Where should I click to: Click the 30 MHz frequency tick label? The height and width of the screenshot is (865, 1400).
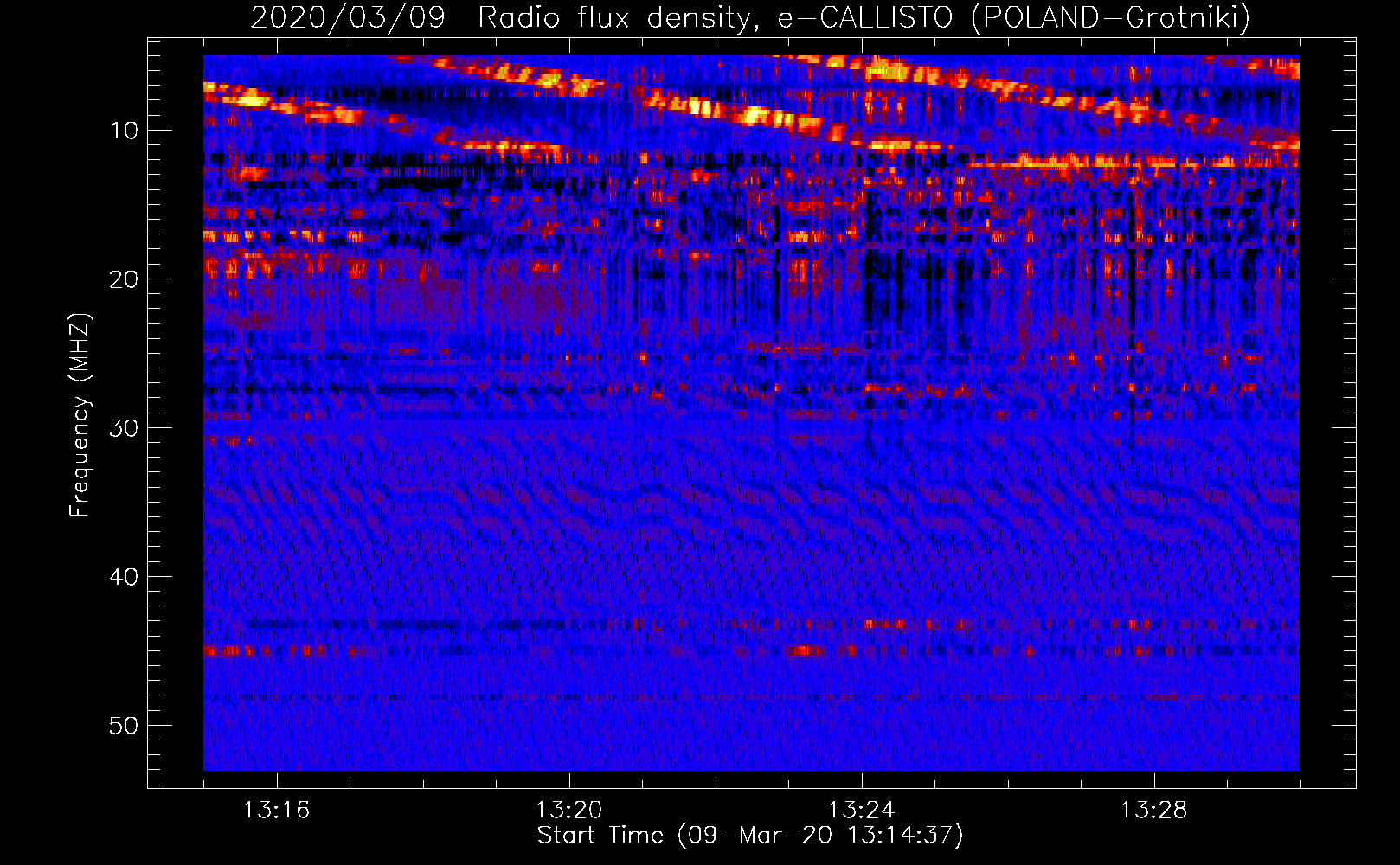(x=124, y=428)
